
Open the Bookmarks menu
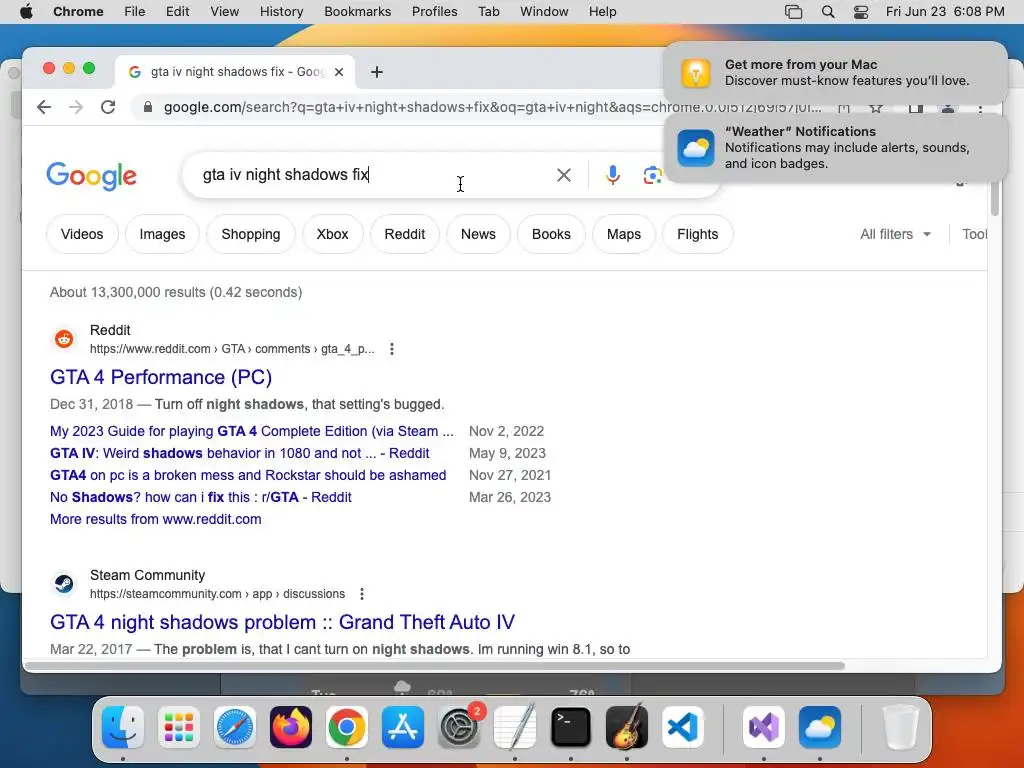click(358, 12)
